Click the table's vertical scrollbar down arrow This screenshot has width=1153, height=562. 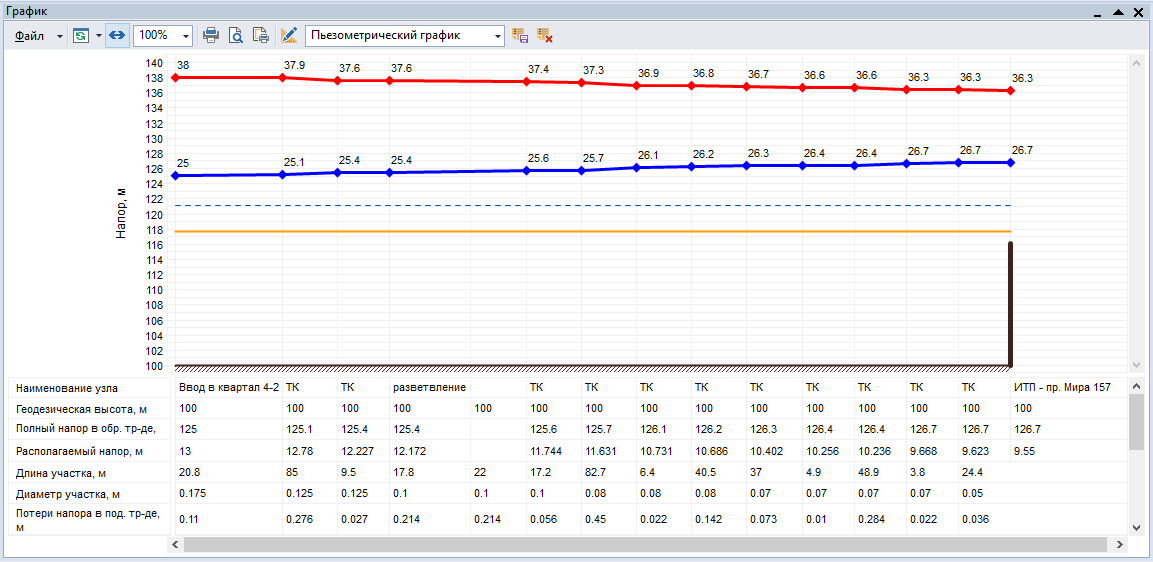(x=1136, y=527)
